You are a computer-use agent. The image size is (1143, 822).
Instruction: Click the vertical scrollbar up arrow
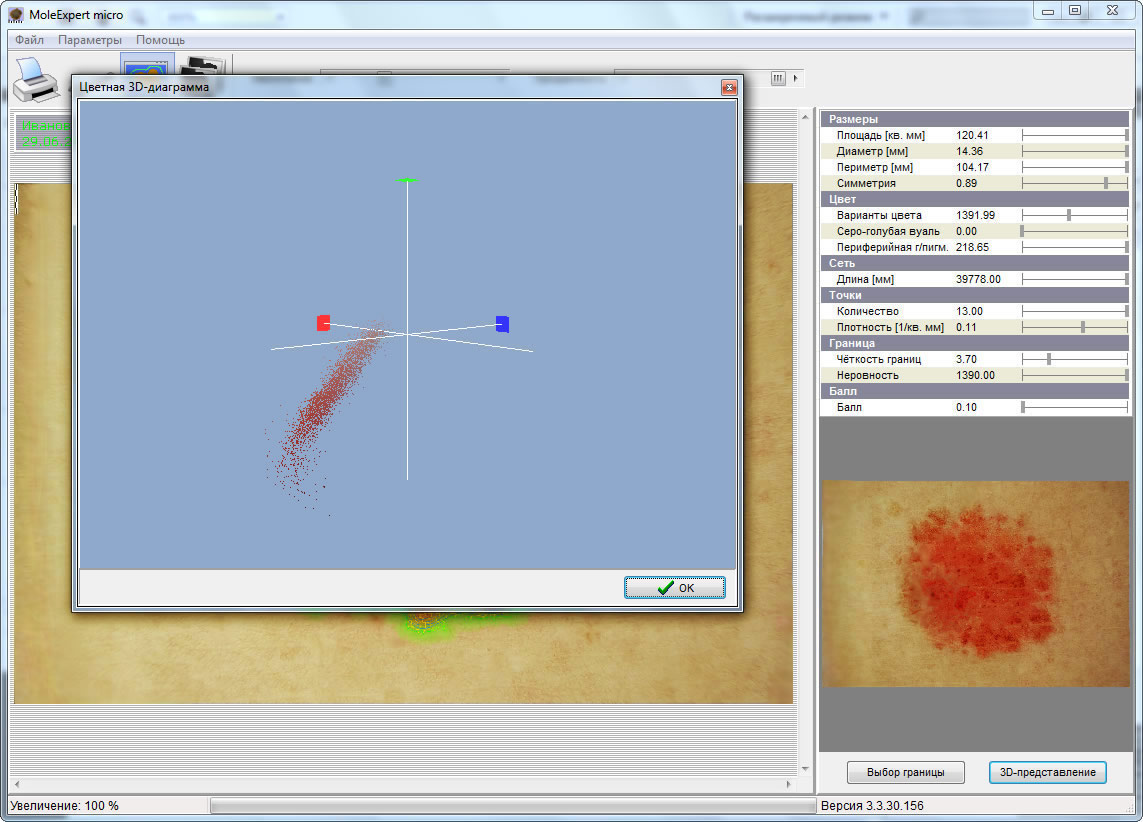pos(807,118)
